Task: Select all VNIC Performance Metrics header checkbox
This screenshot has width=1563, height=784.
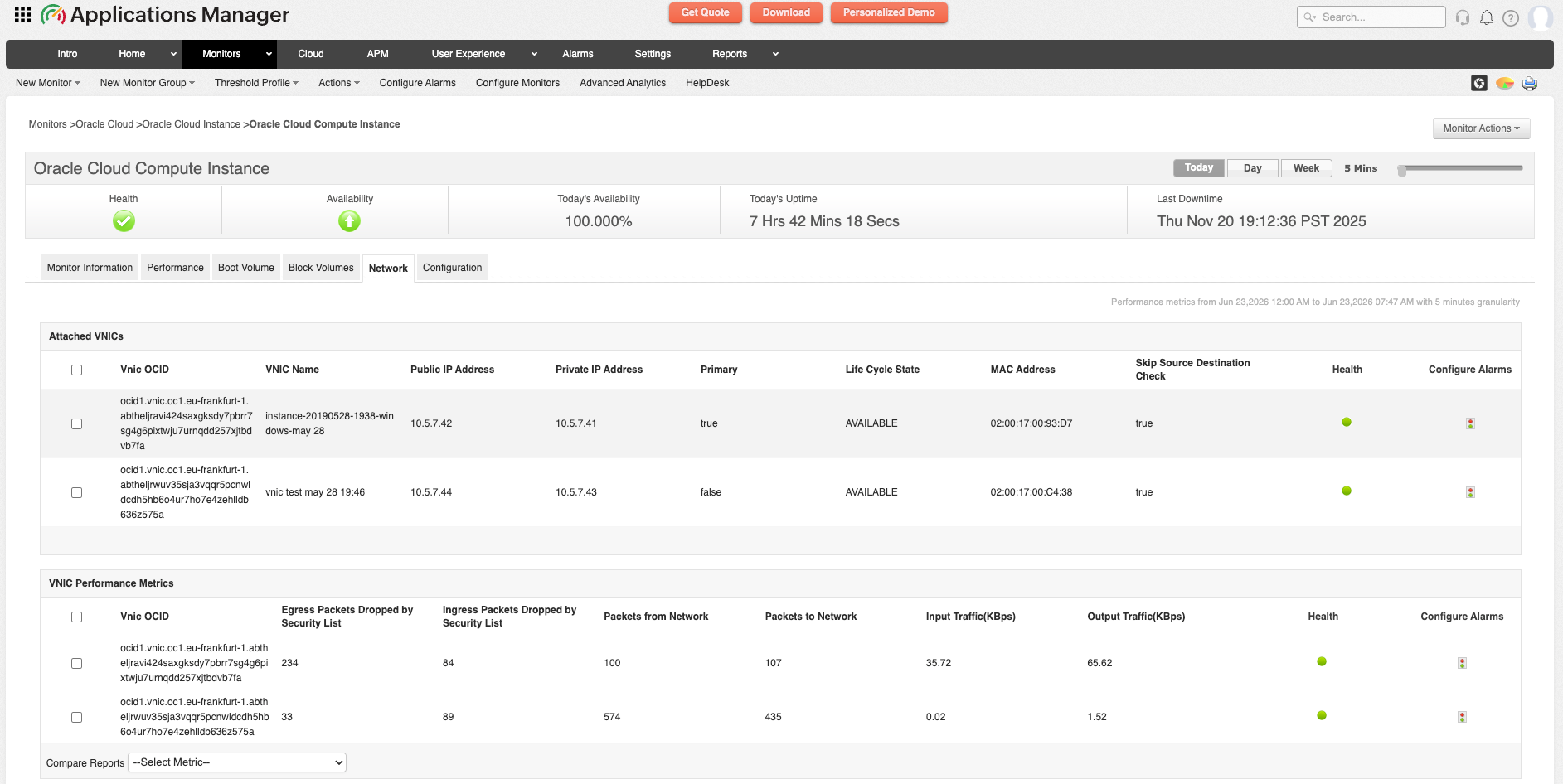Action: [76, 617]
